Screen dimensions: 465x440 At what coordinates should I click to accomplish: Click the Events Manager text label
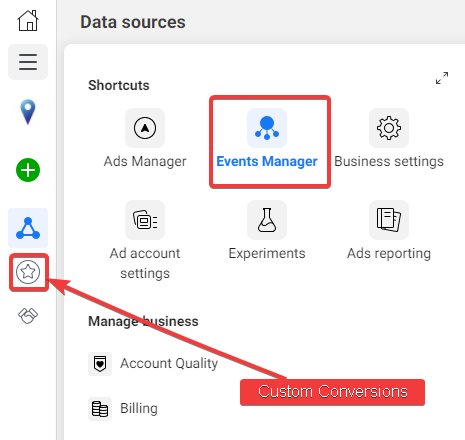click(267, 161)
